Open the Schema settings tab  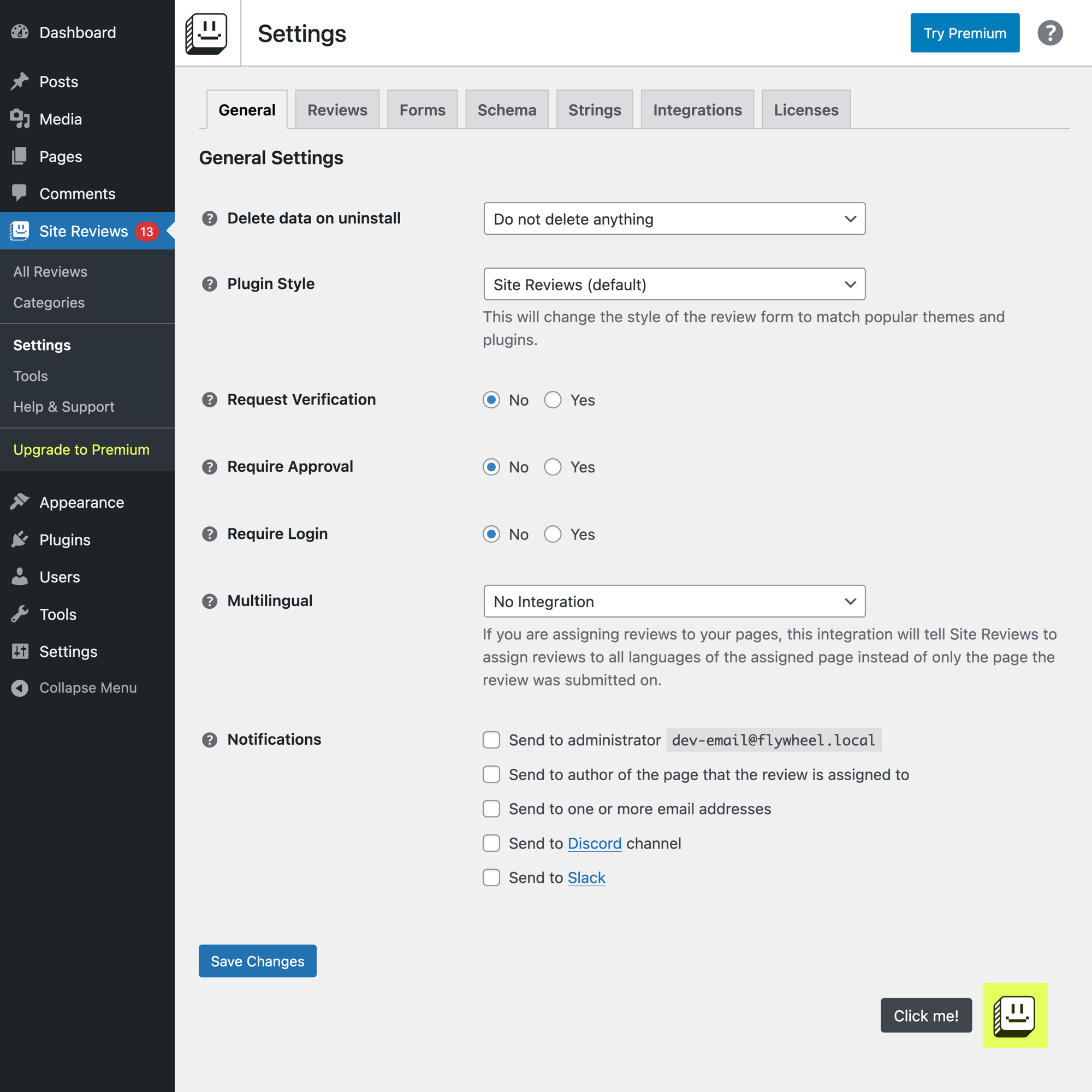pyautogui.click(x=507, y=110)
